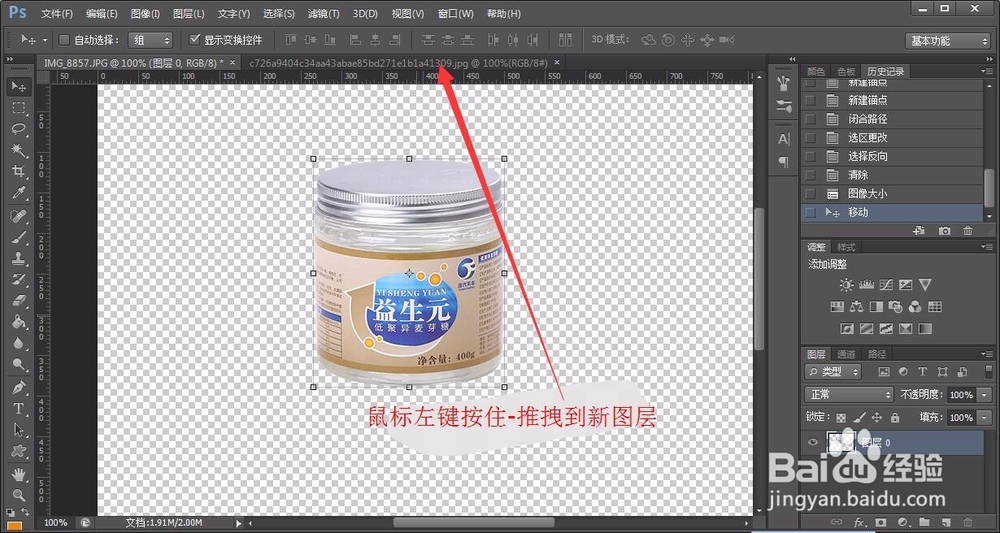Select the Pen tool
Image resolution: width=1000 pixels, height=533 pixels.
coord(18,387)
